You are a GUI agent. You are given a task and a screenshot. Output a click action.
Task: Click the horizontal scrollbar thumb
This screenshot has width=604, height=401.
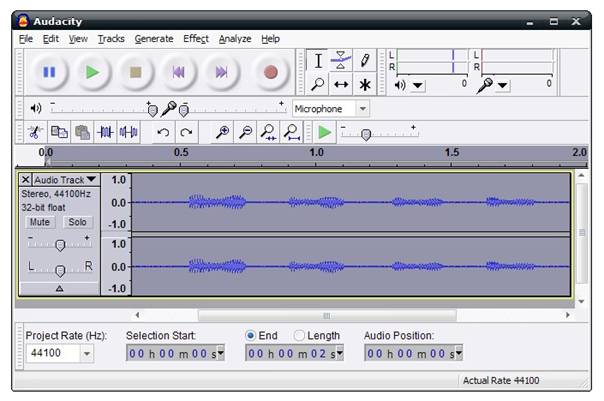[x=327, y=315]
